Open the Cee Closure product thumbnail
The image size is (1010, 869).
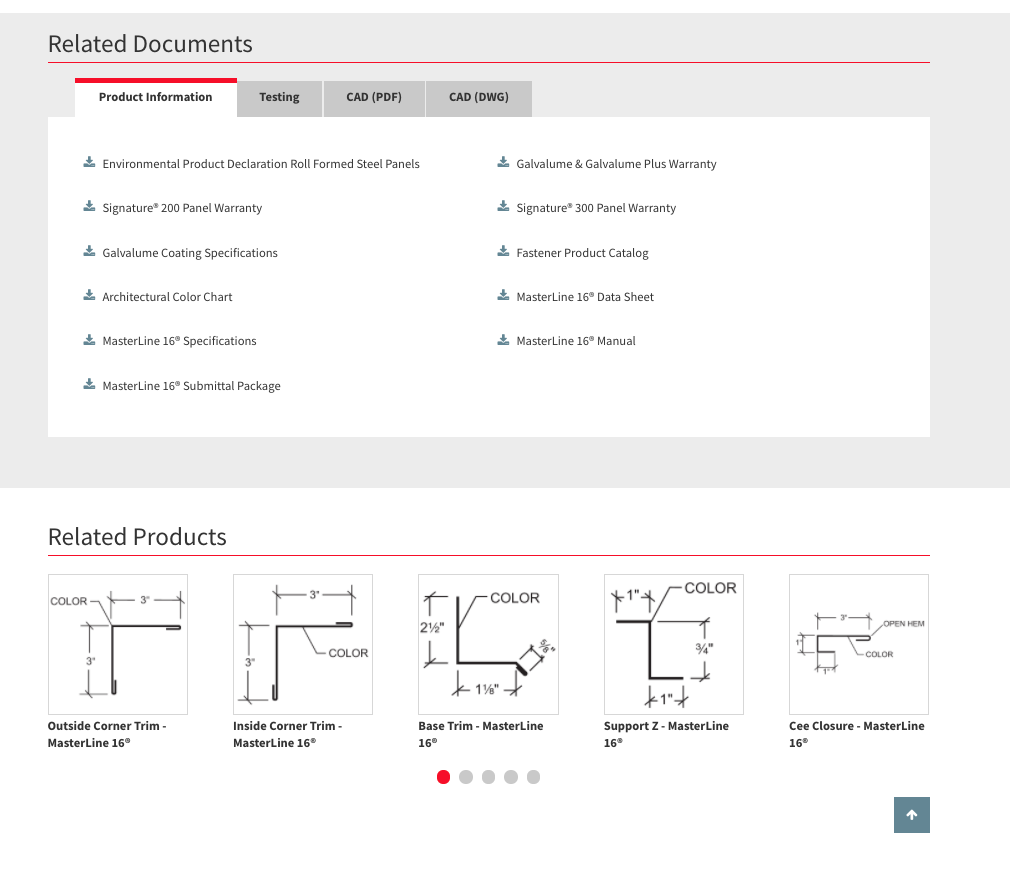point(859,644)
